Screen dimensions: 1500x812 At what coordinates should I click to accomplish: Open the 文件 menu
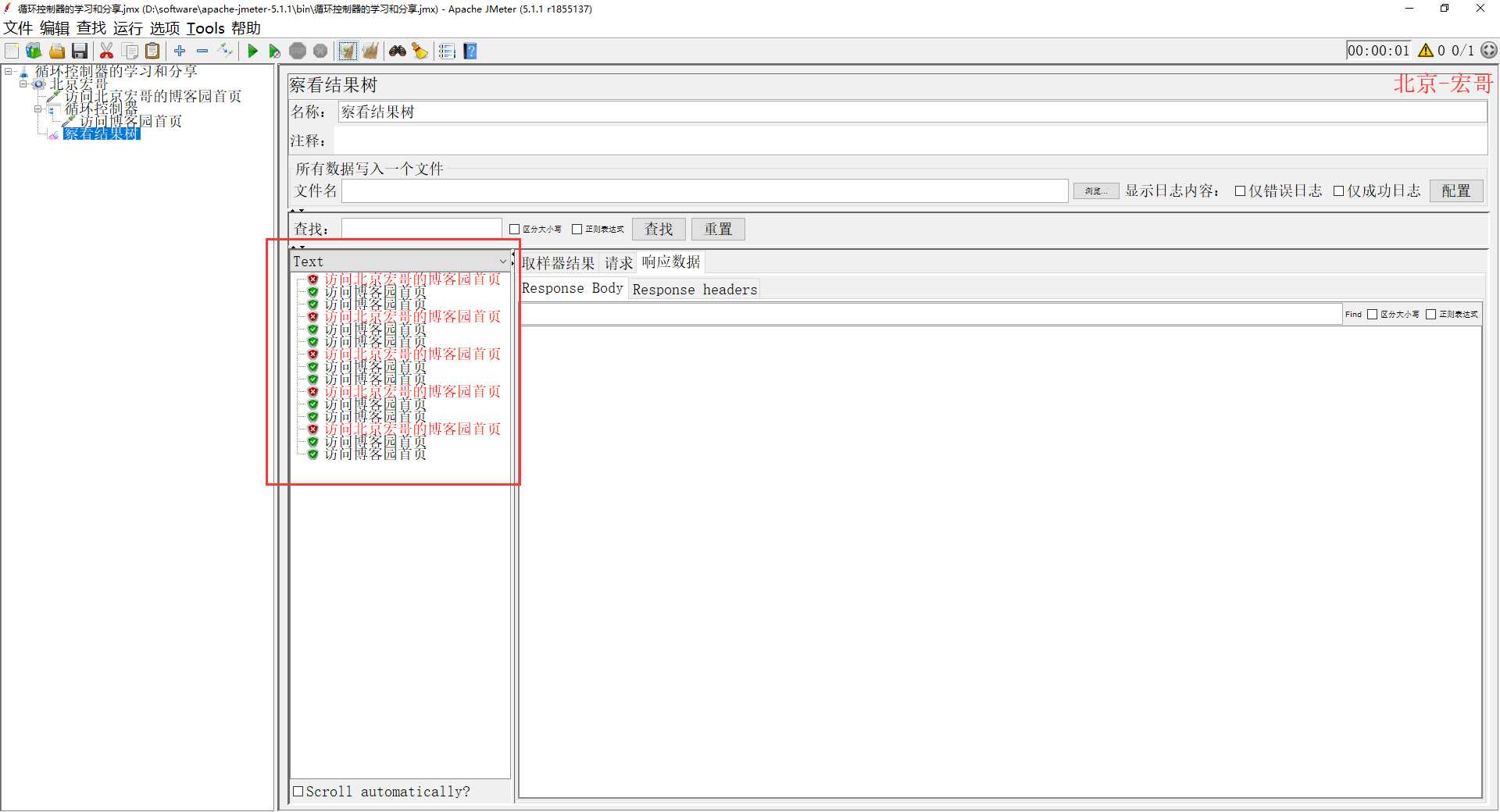pyautogui.click(x=18, y=28)
